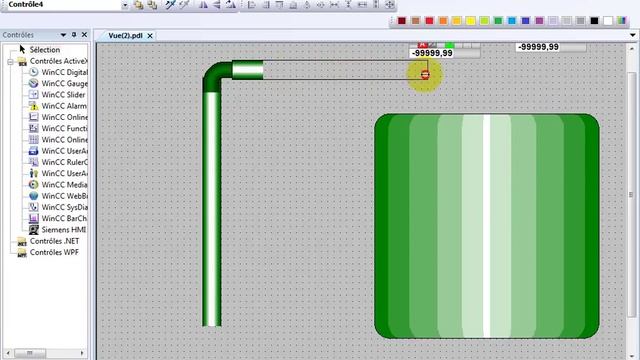Screen dimensions: 640x360
Task: Close the Vue(2).pdl tab
Action: coord(150,36)
